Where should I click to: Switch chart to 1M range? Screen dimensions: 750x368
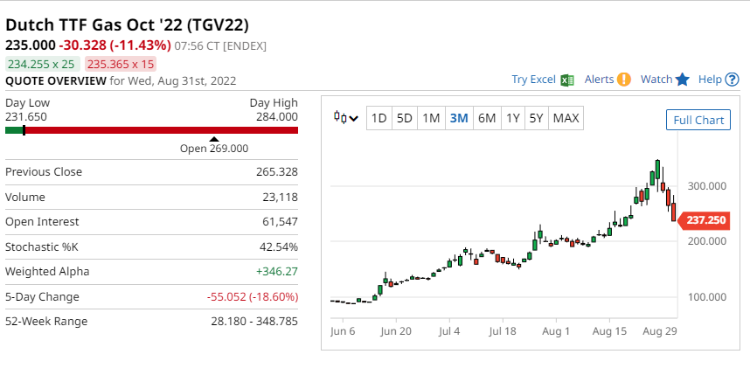pyautogui.click(x=431, y=118)
